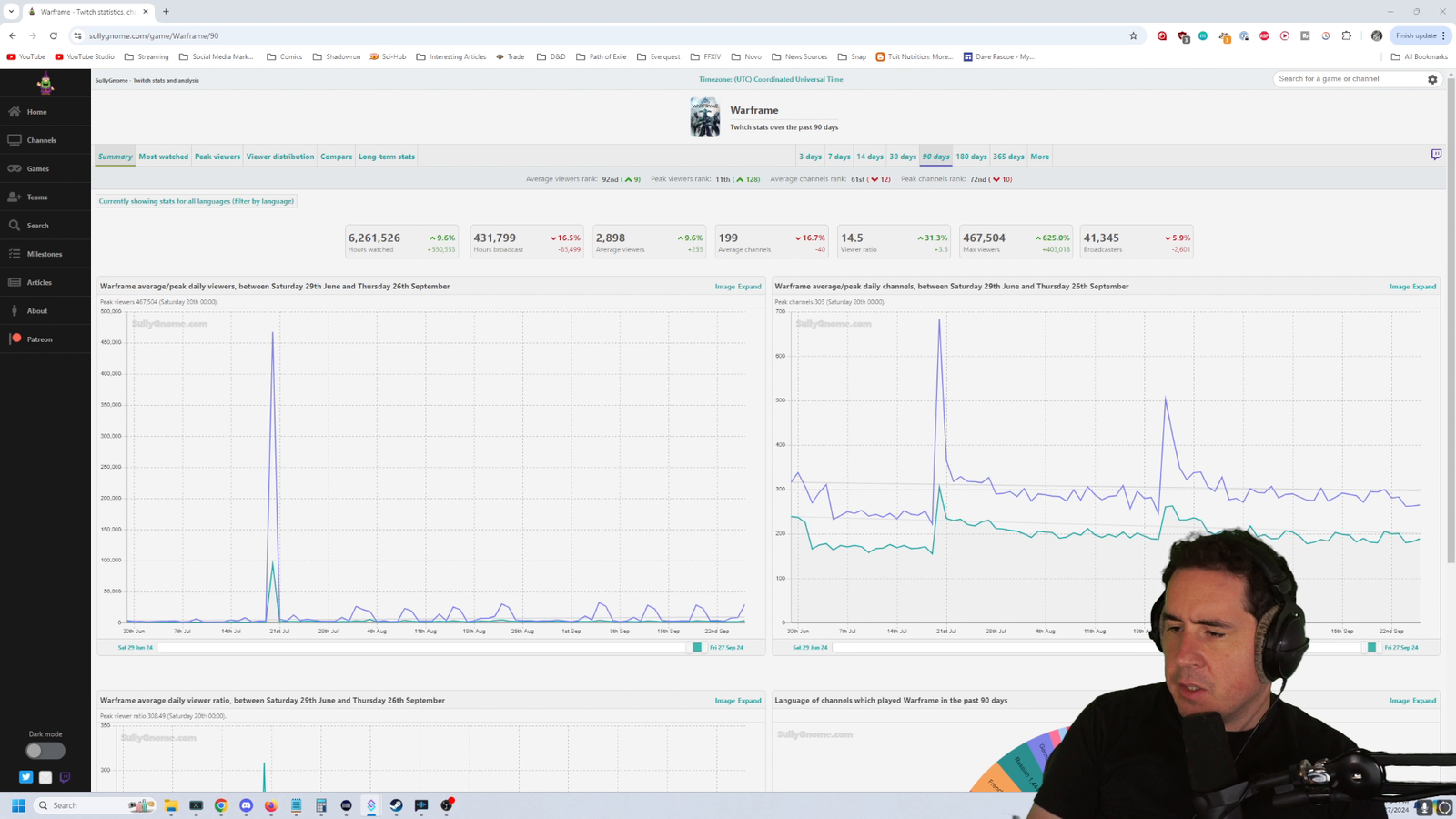
Task: Click Image link on viewer ratio chart
Action: (x=724, y=701)
